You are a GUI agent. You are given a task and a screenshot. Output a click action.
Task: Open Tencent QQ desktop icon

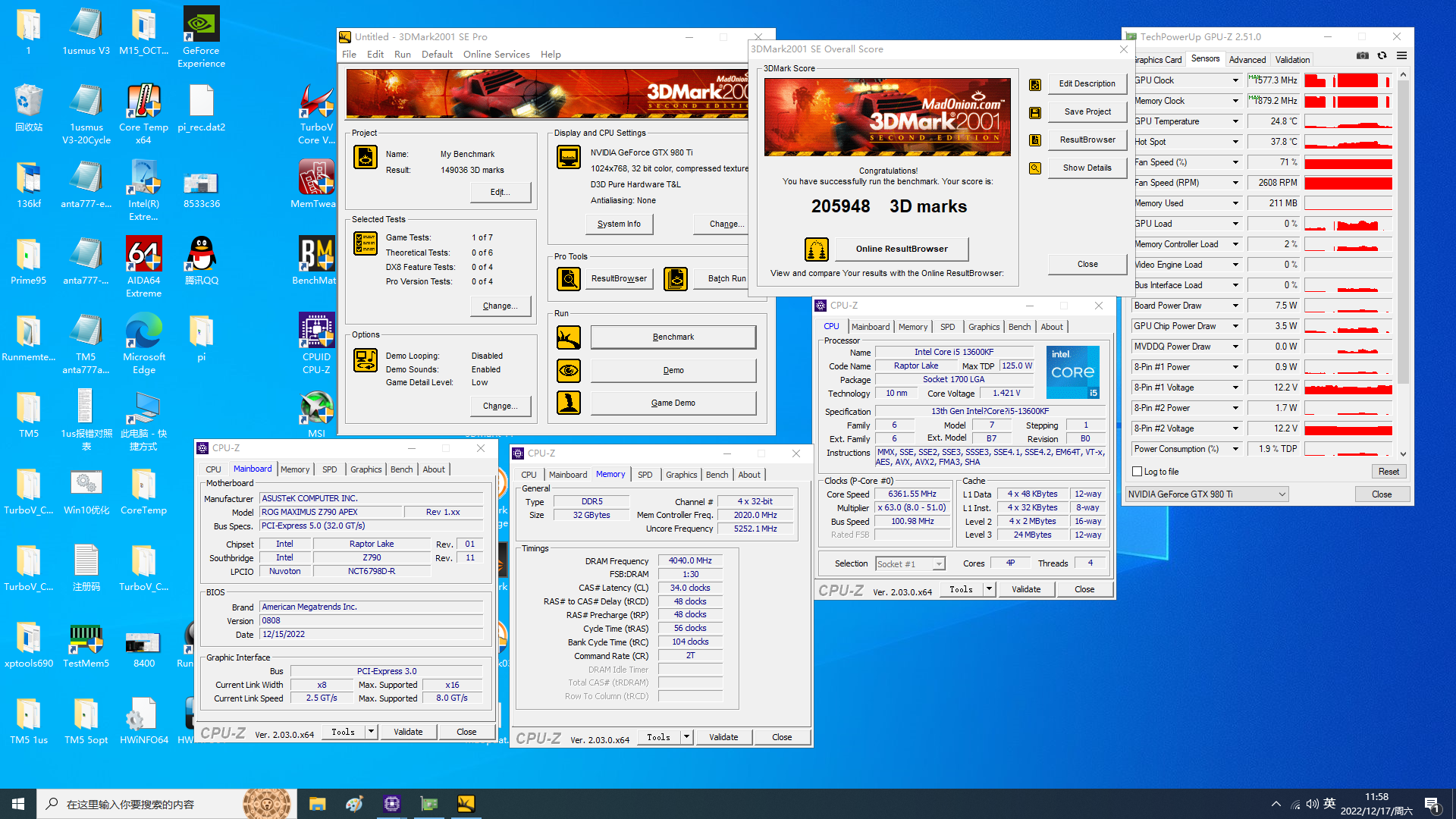click(x=201, y=260)
